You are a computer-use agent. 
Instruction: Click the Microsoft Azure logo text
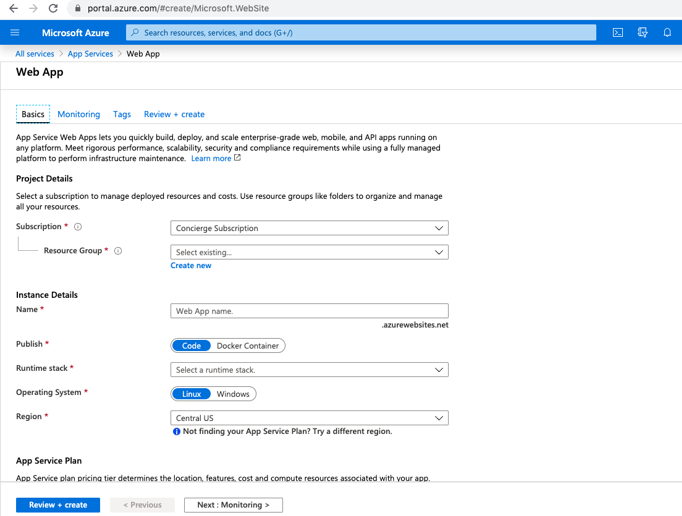click(76, 33)
